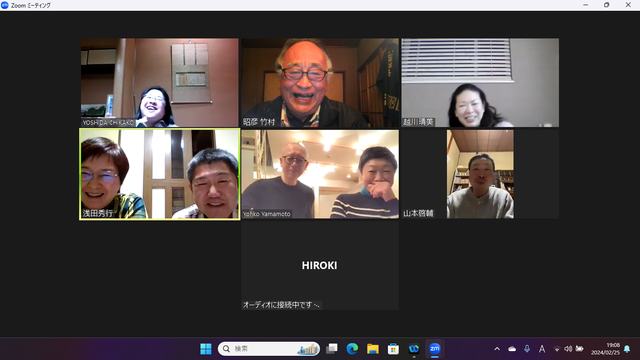The width and height of the screenshot is (640, 360).
Task: Click the 昭彦 竹村 name label
Action: [x=259, y=122]
